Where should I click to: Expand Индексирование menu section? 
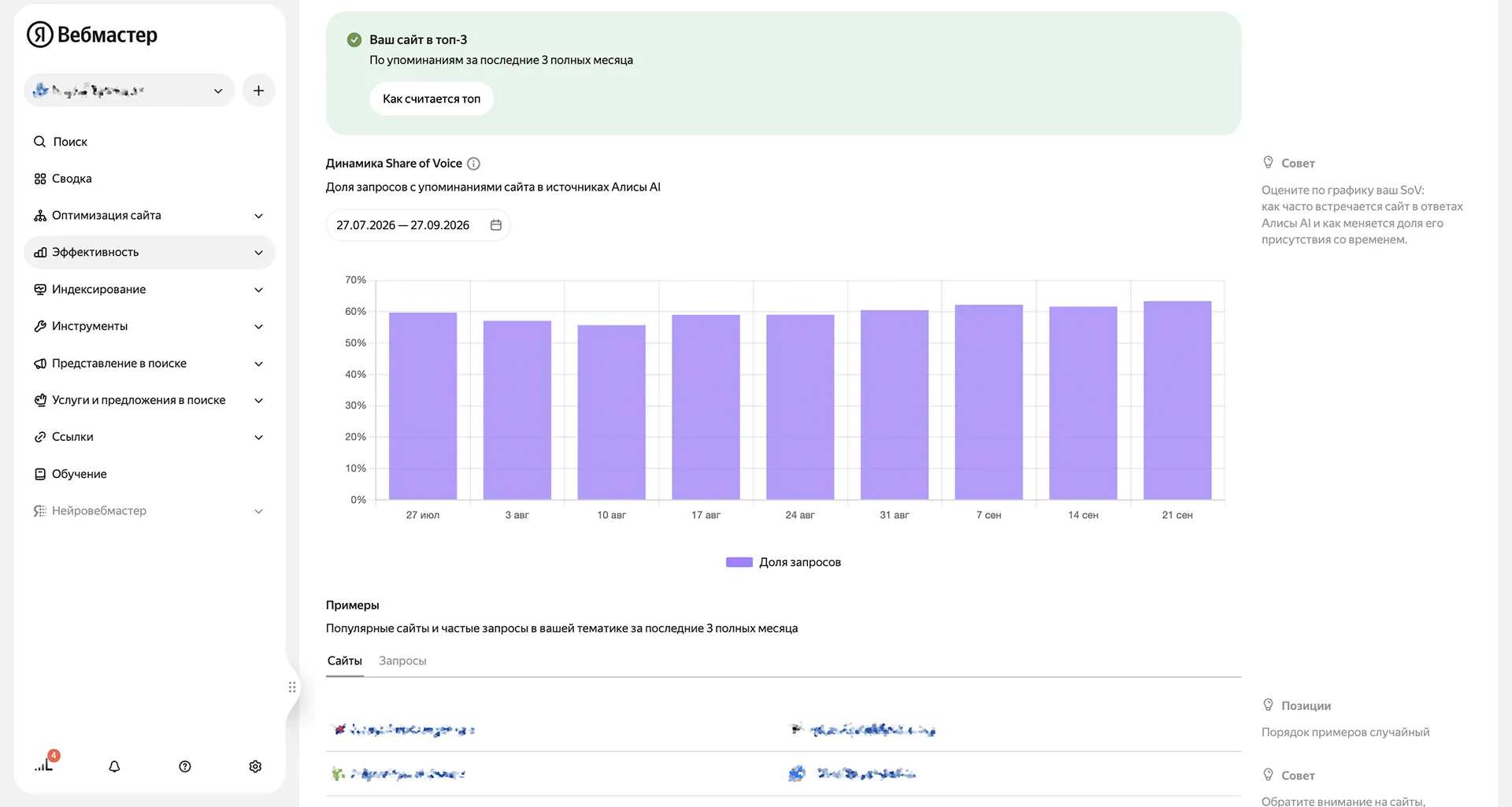(150, 290)
